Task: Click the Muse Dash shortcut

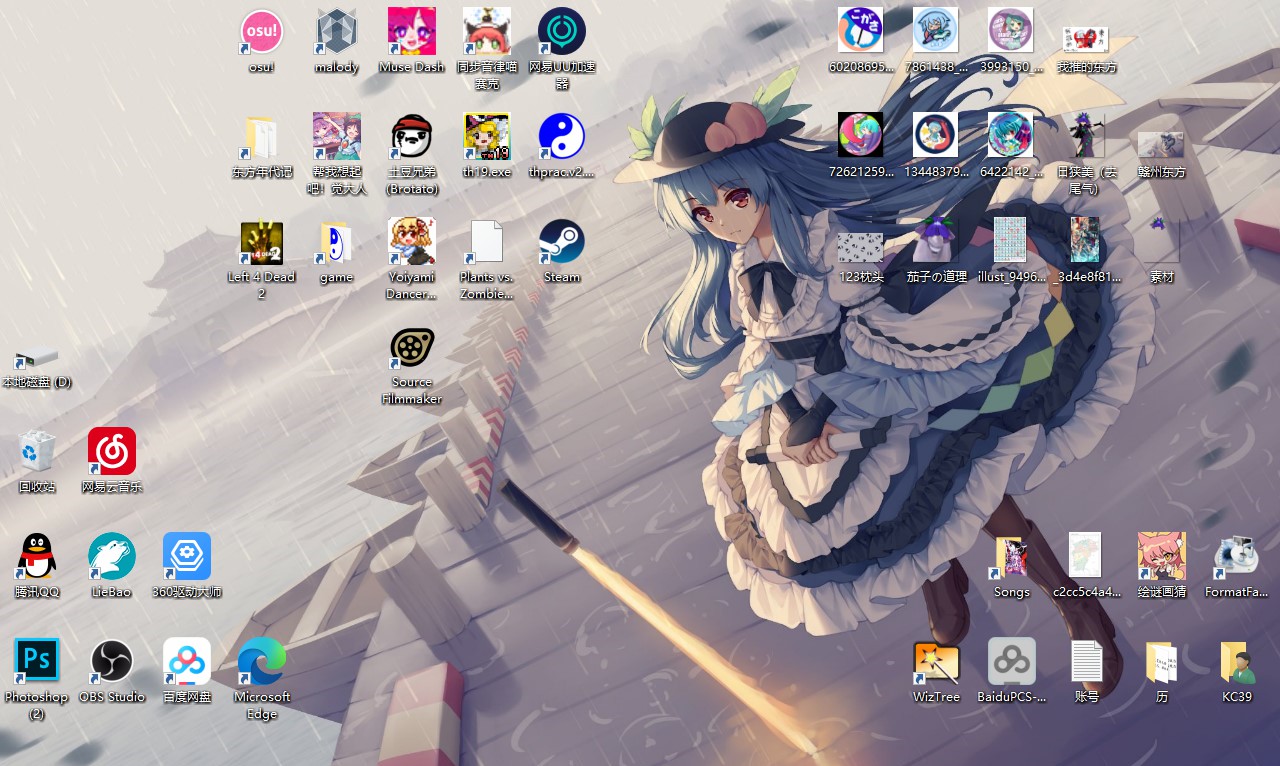Action: 411,33
